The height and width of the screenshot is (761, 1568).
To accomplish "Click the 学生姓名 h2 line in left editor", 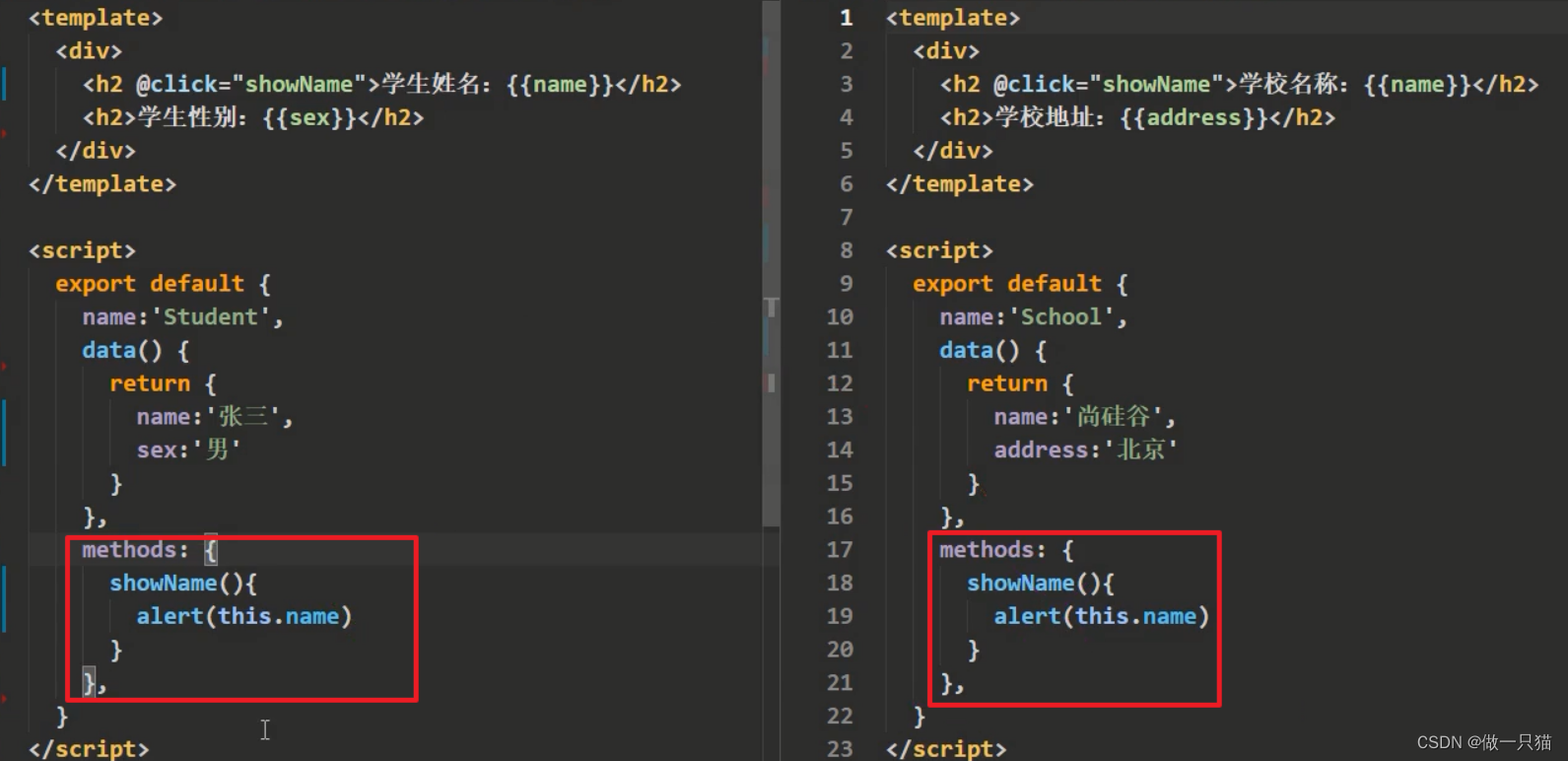I will [x=381, y=85].
